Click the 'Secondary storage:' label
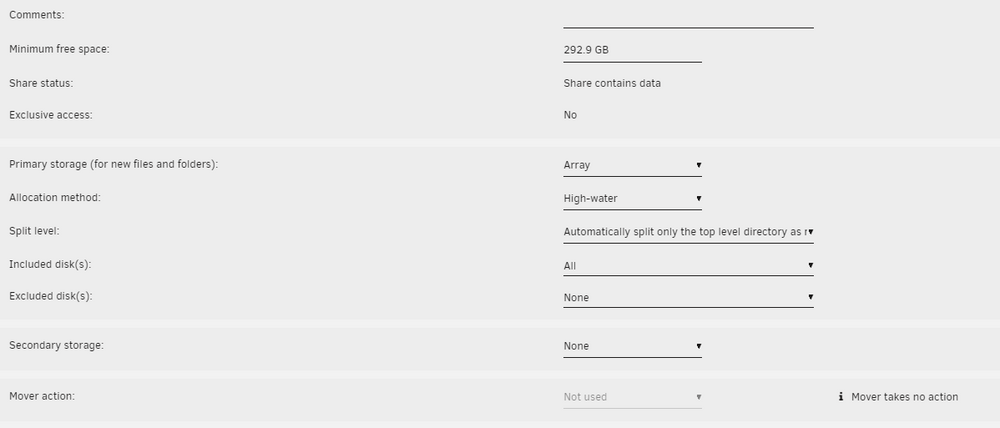 click(56, 345)
